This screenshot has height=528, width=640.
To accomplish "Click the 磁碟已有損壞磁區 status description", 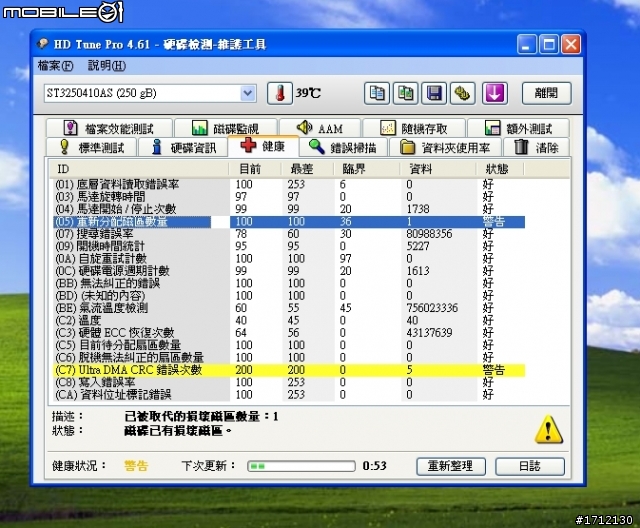I will tap(178, 430).
